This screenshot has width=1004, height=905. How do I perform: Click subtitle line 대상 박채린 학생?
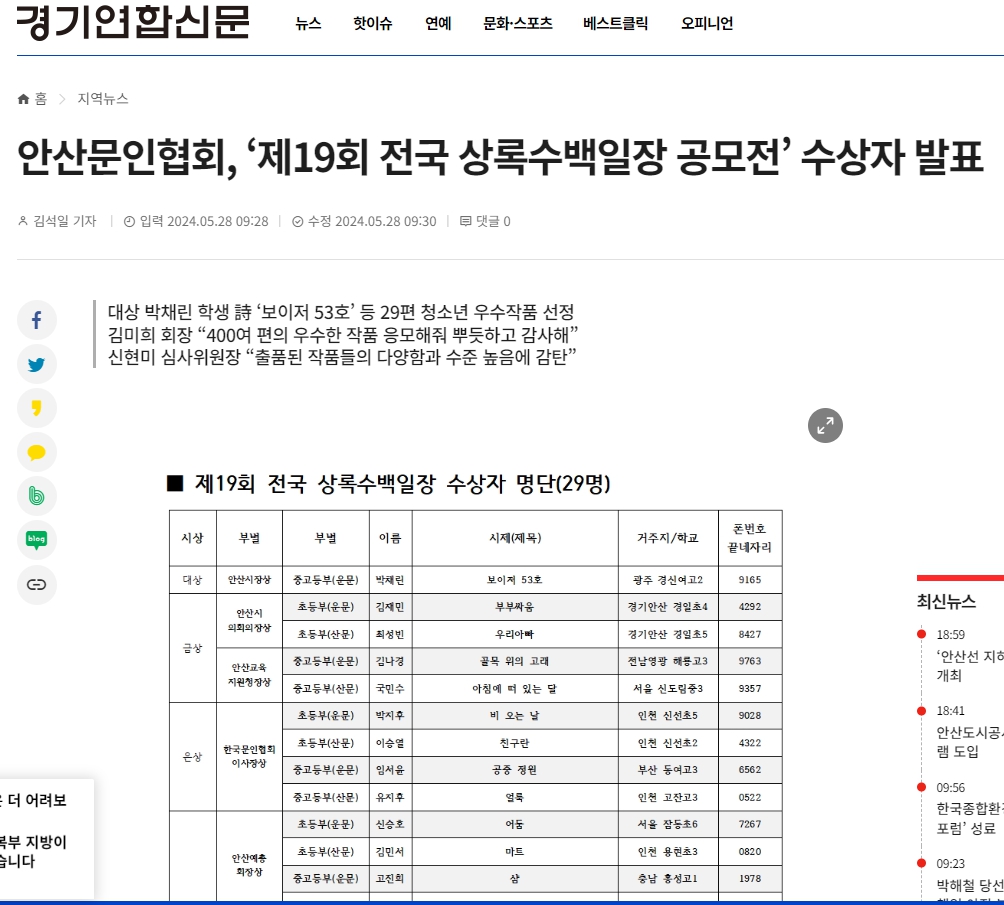341,312
